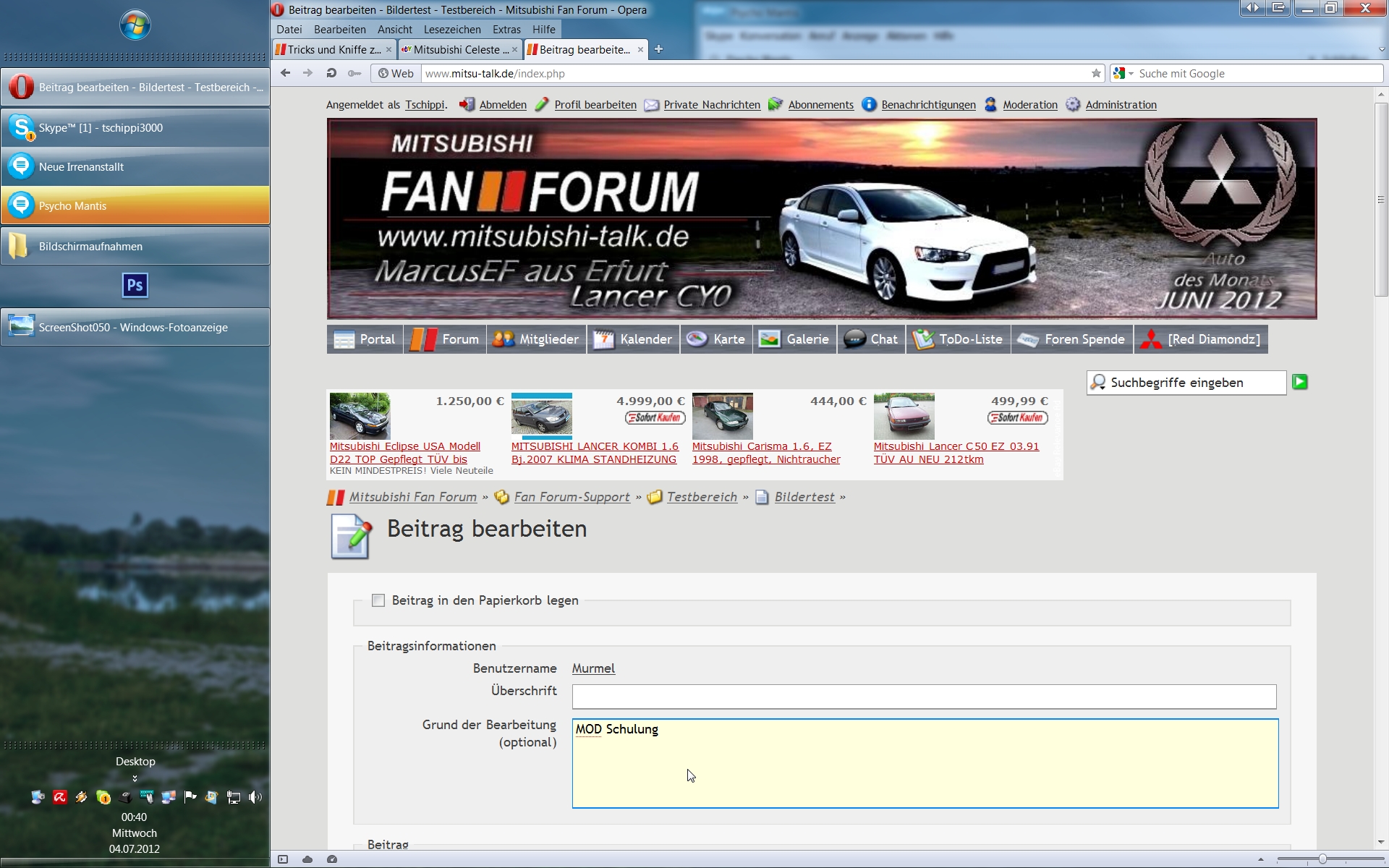
Task: Open the network connection tray icon
Action: coord(234,797)
